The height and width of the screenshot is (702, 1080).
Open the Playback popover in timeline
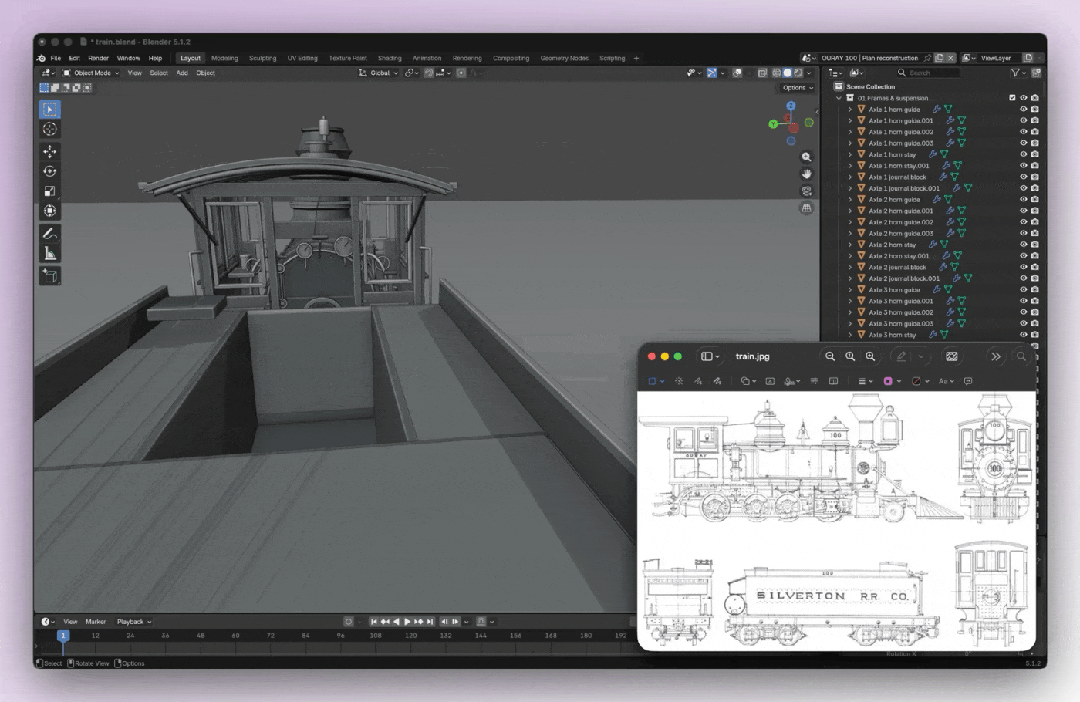134,621
